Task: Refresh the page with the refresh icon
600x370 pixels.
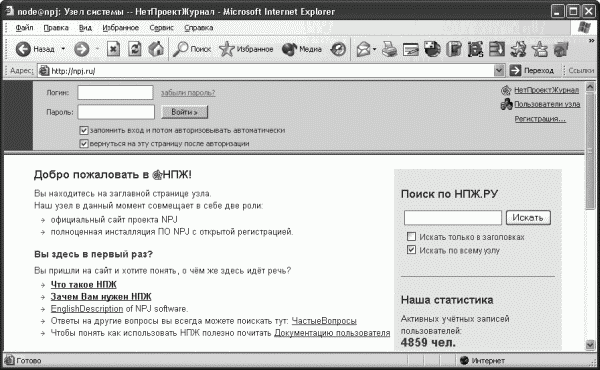Action: 135,49
